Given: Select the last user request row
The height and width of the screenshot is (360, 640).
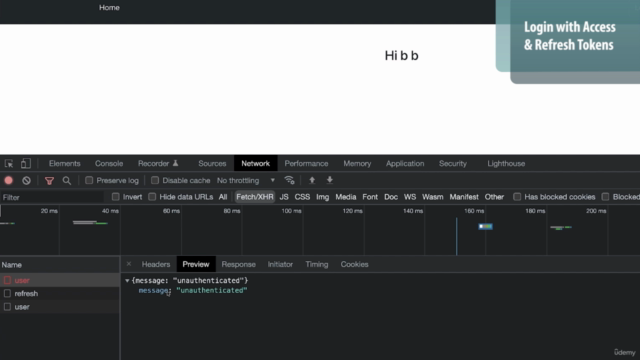Looking at the screenshot, I should pyautogui.click(x=60, y=307).
